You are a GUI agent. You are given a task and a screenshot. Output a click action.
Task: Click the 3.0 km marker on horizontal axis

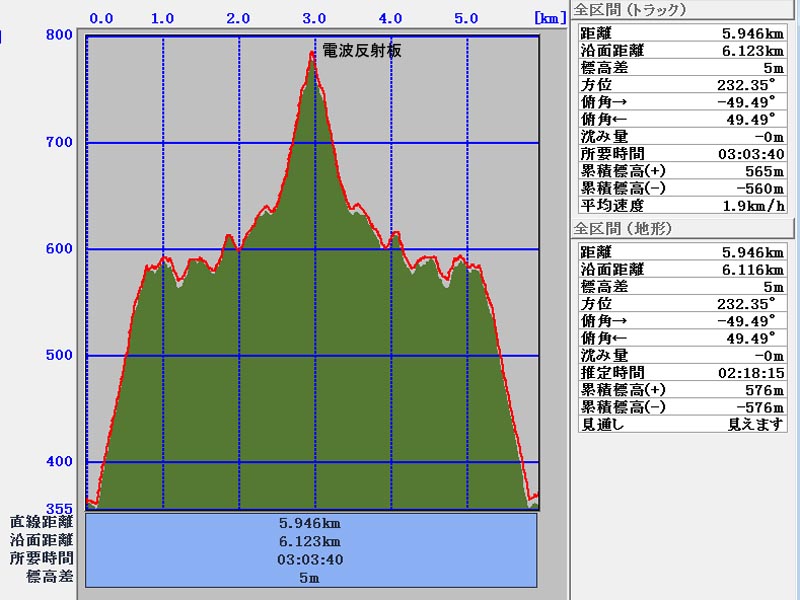314,18
